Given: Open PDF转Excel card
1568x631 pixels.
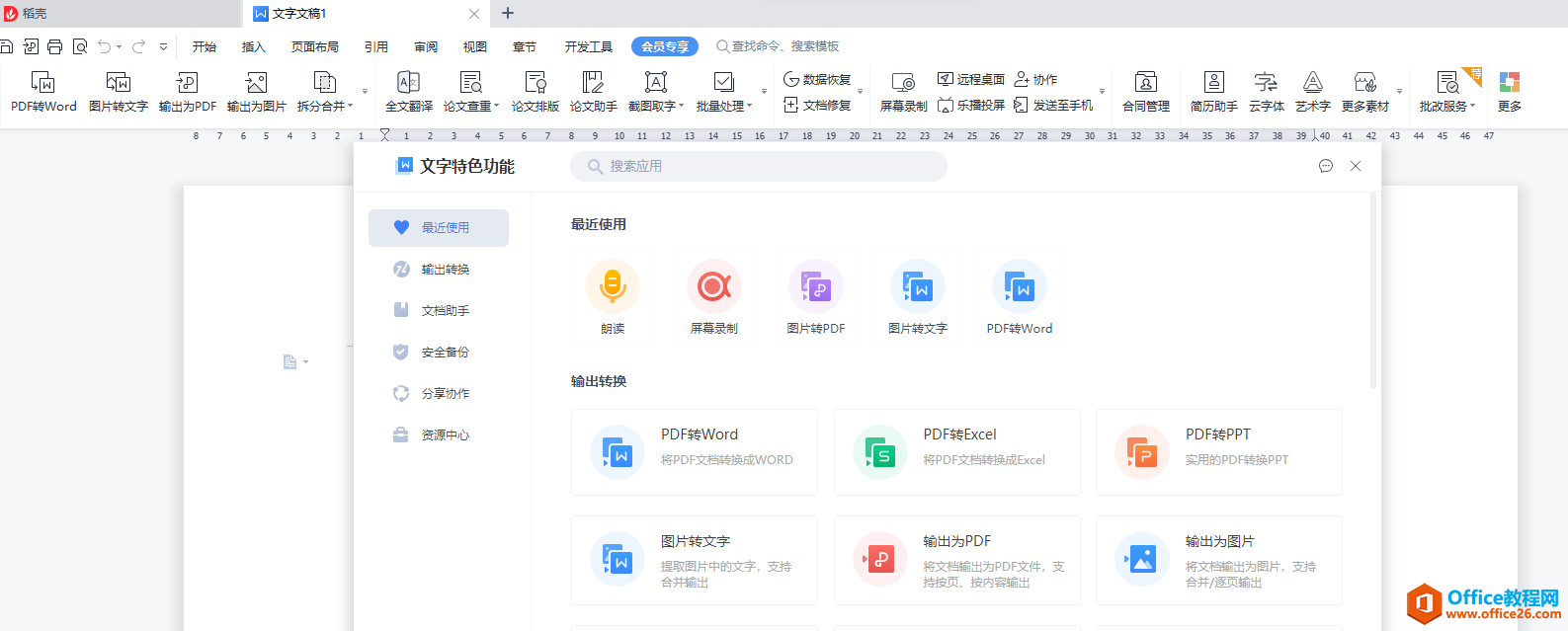Looking at the screenshot, I should [957, 452].
